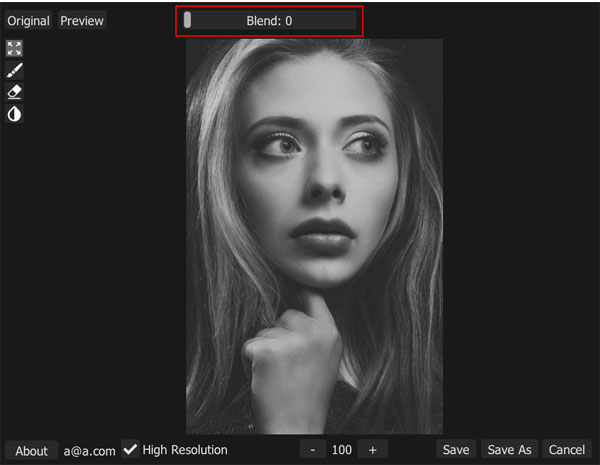Click the fit-to-screen expand icon
The height and width of the screenshot is (465, 600).
point(14,48)
